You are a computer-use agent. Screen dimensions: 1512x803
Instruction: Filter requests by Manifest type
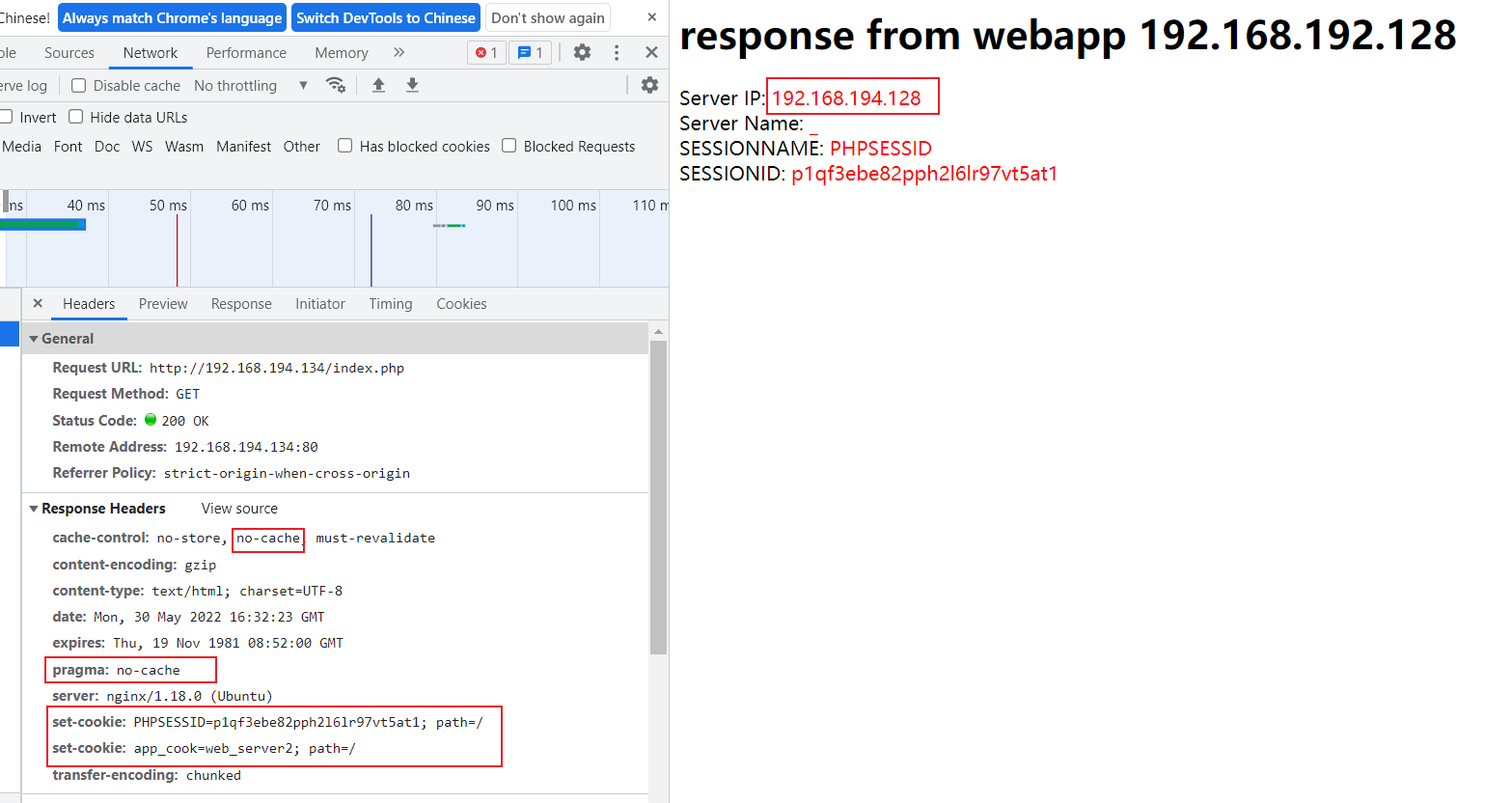[x=243, y=146]
